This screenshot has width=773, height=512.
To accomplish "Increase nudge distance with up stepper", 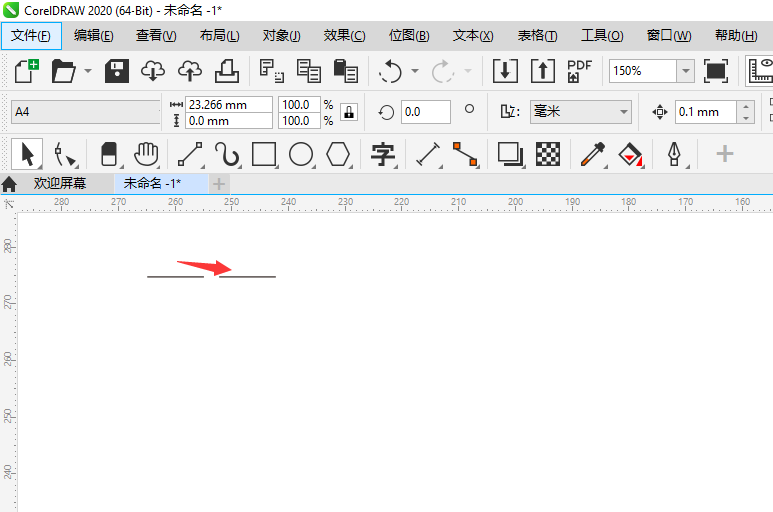I will [x=746, y=106].
